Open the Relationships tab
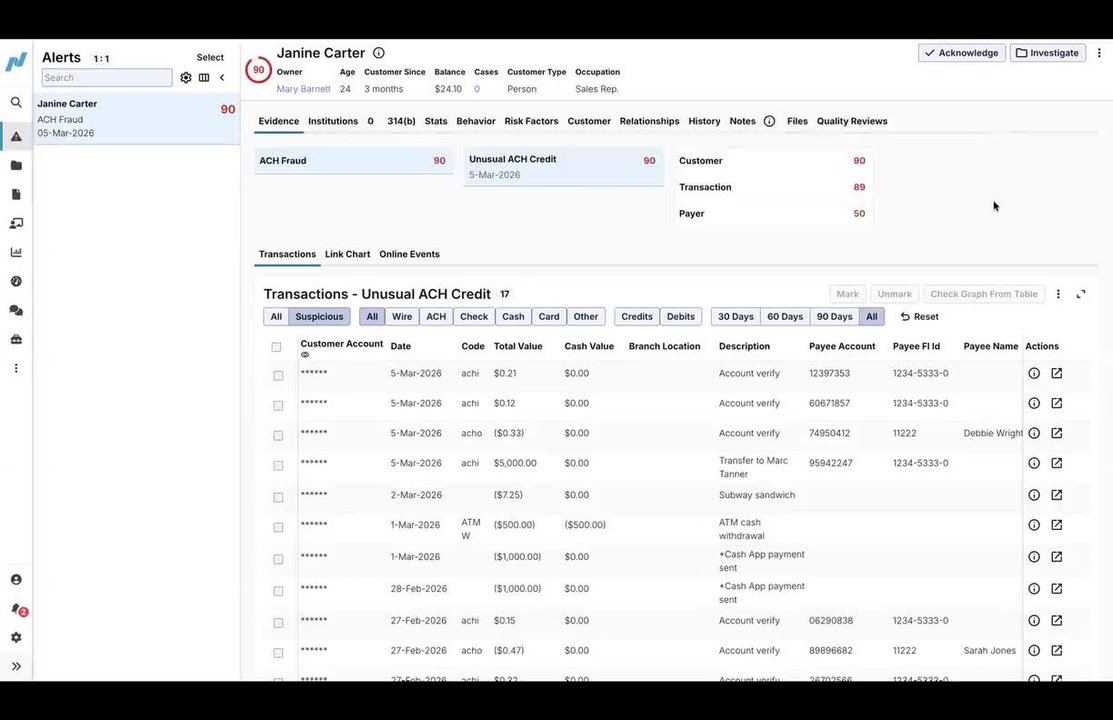 tap(649, 121)
